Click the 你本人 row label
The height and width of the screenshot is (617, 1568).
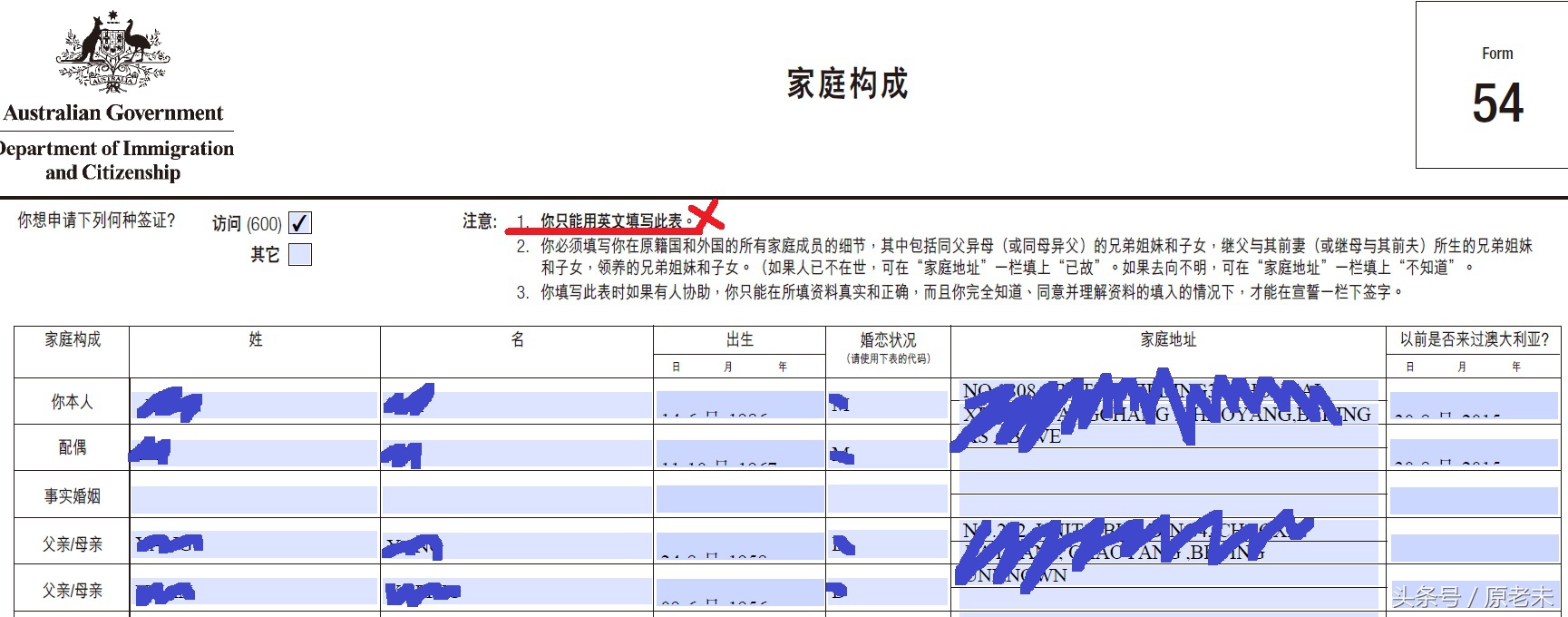tap(72, 402)
